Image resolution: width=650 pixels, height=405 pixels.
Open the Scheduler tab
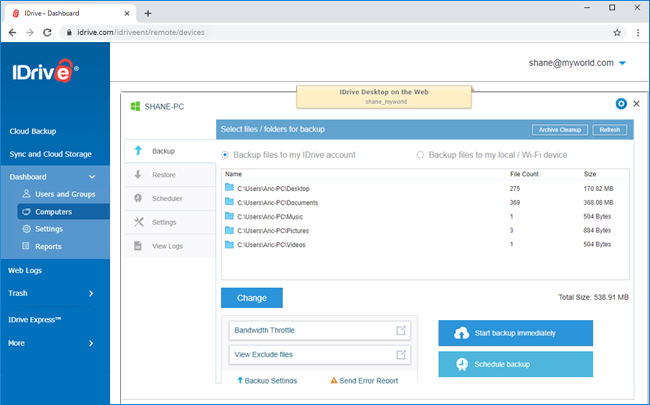point(170,198)
